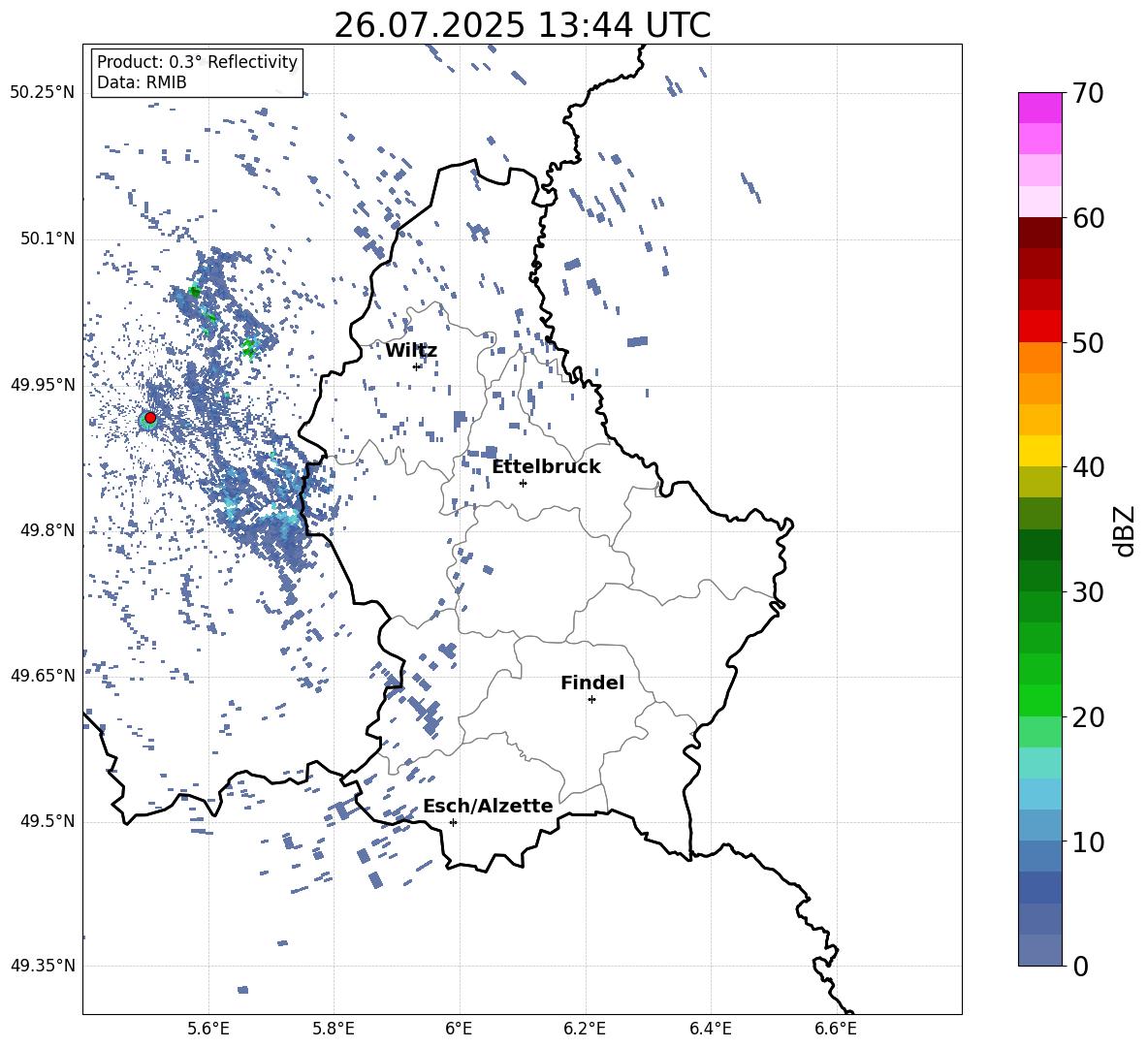Click the 5.8°E longitude label
Image resolution: width=1148 pixels, height=1048 pixels.
[334, 1030]
